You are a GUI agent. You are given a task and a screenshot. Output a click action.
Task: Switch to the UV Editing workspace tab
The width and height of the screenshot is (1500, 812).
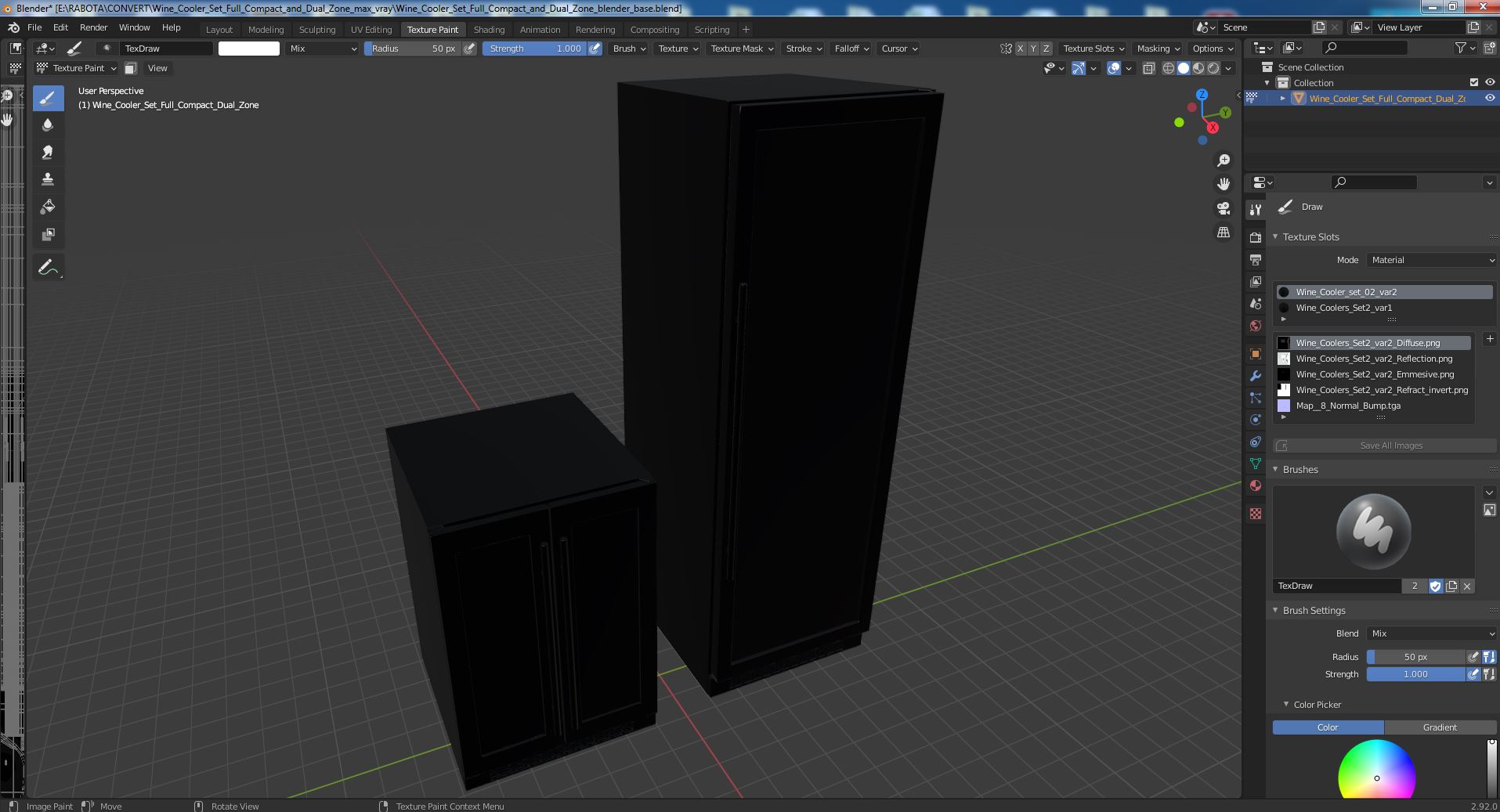371,30
